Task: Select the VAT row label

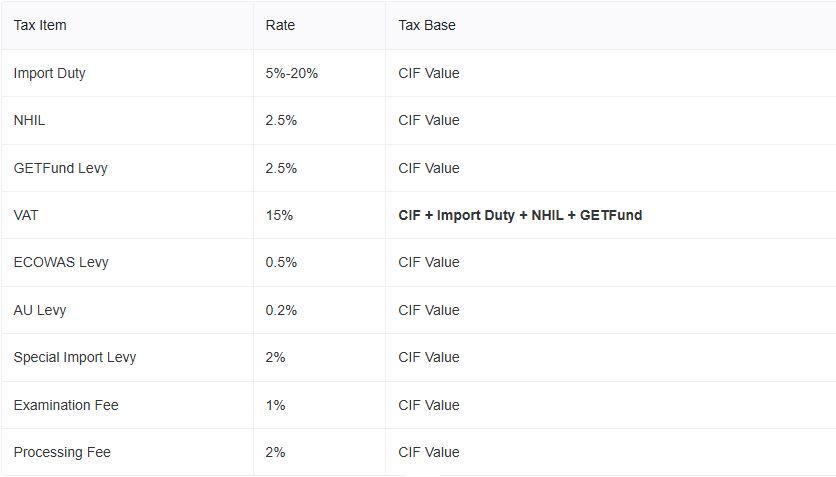Action: click(26, 215)
